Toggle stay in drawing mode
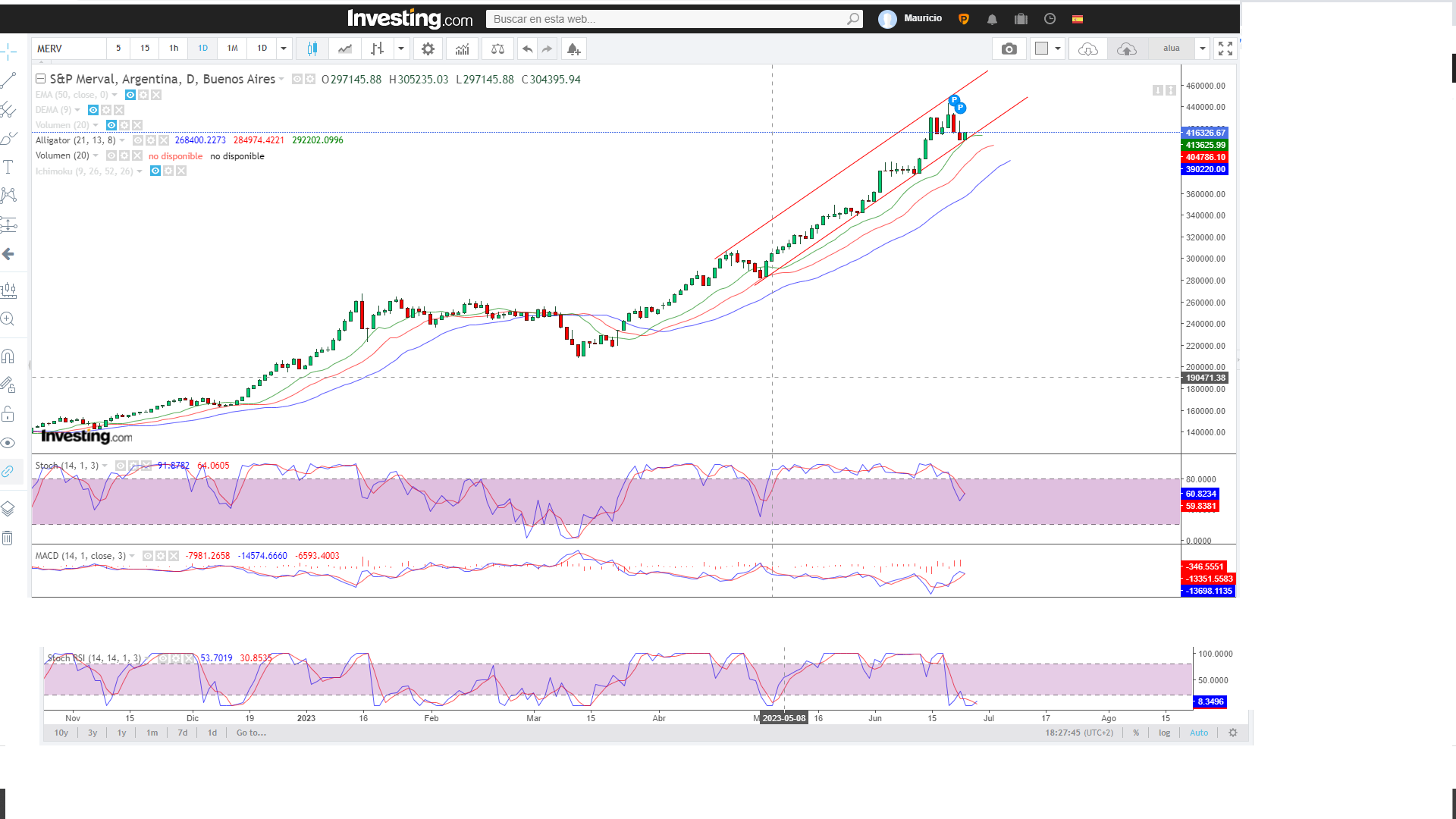 8,384
